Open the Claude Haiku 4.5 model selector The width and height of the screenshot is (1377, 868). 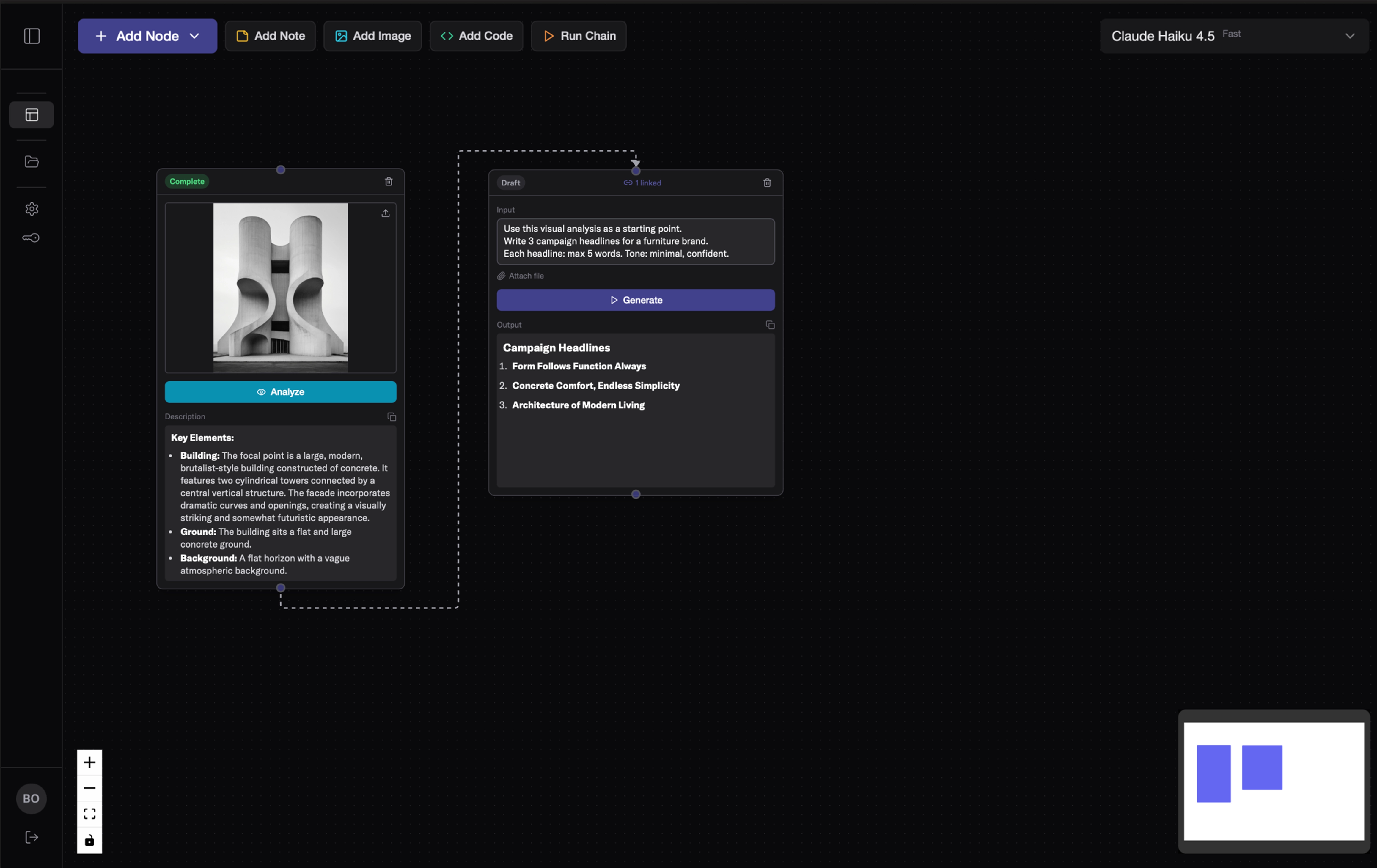tap(1233, 36)
